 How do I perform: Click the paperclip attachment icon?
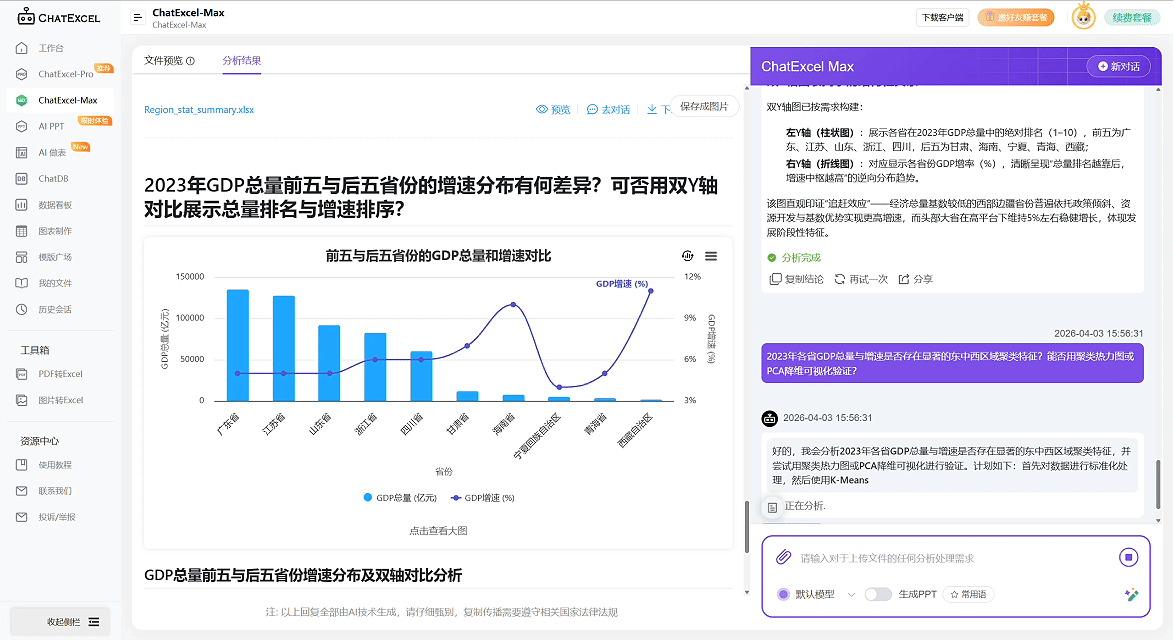[x=783, y=558]
